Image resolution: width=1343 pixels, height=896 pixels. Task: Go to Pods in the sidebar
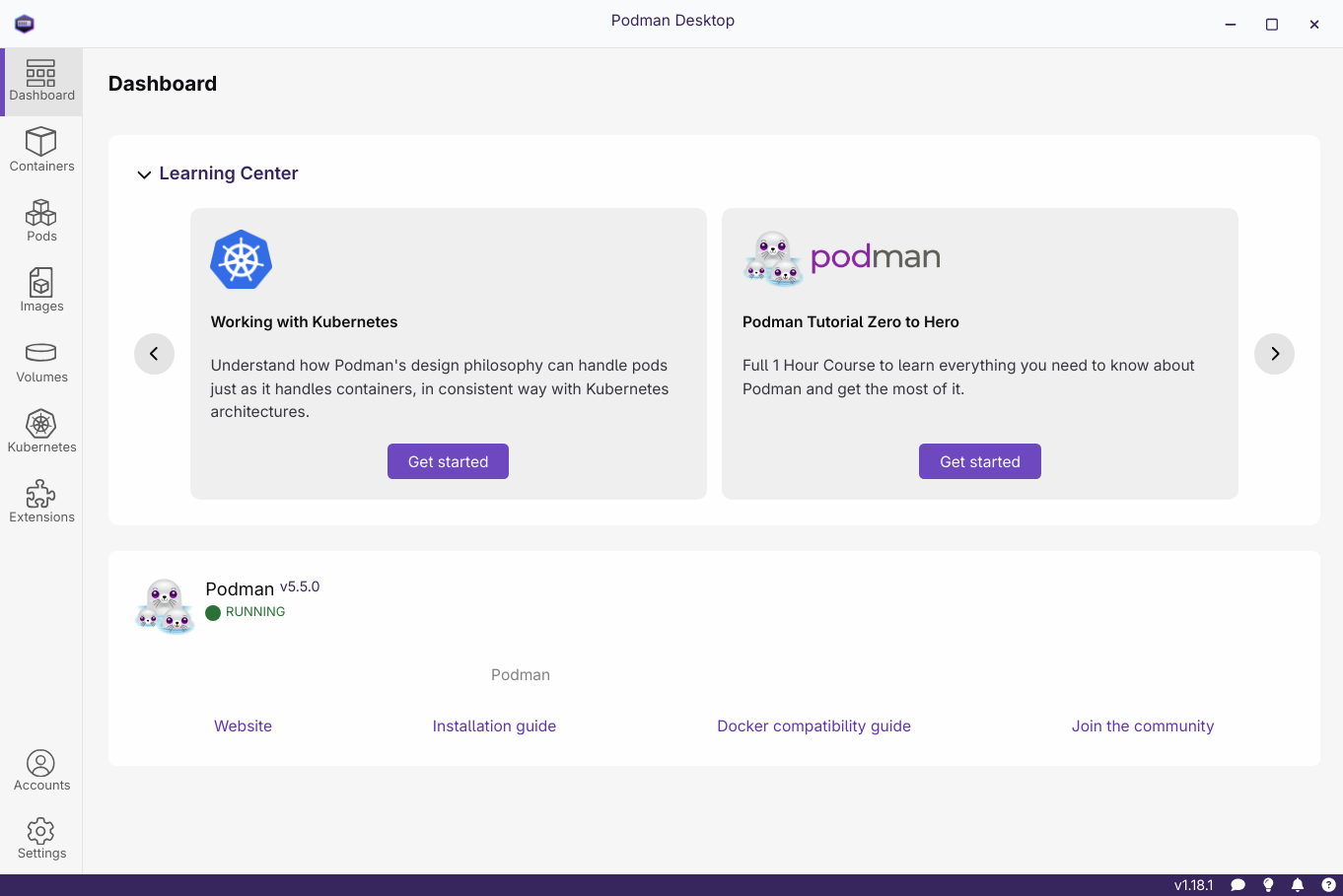tap(41, 221)
